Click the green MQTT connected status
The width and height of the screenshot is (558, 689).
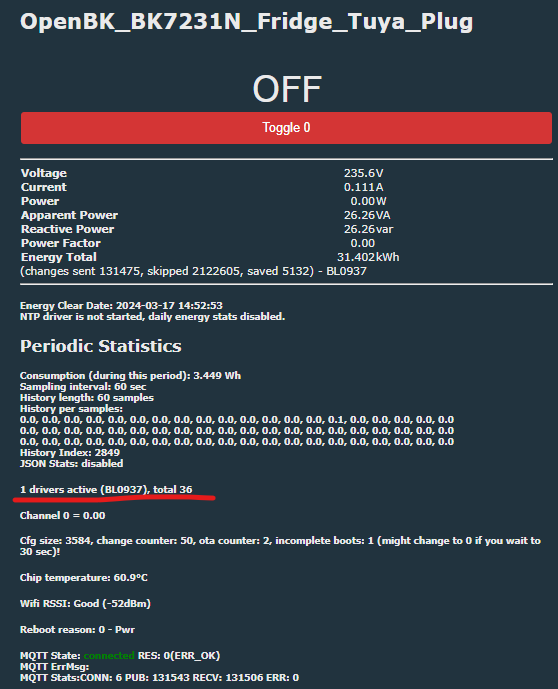click(109, 656)
